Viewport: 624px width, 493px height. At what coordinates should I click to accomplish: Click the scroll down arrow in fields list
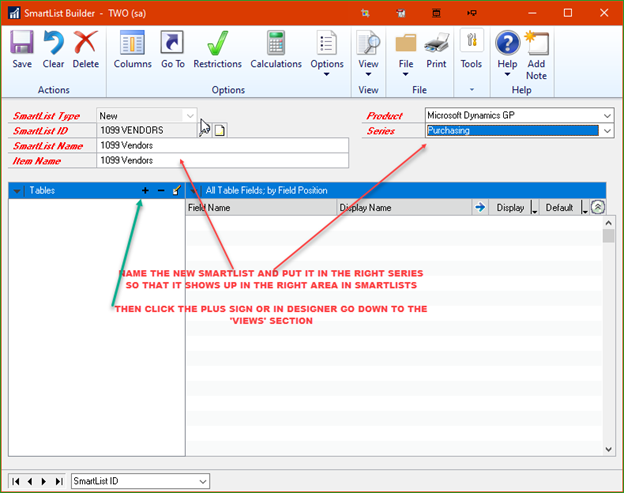tap(608, 449)
